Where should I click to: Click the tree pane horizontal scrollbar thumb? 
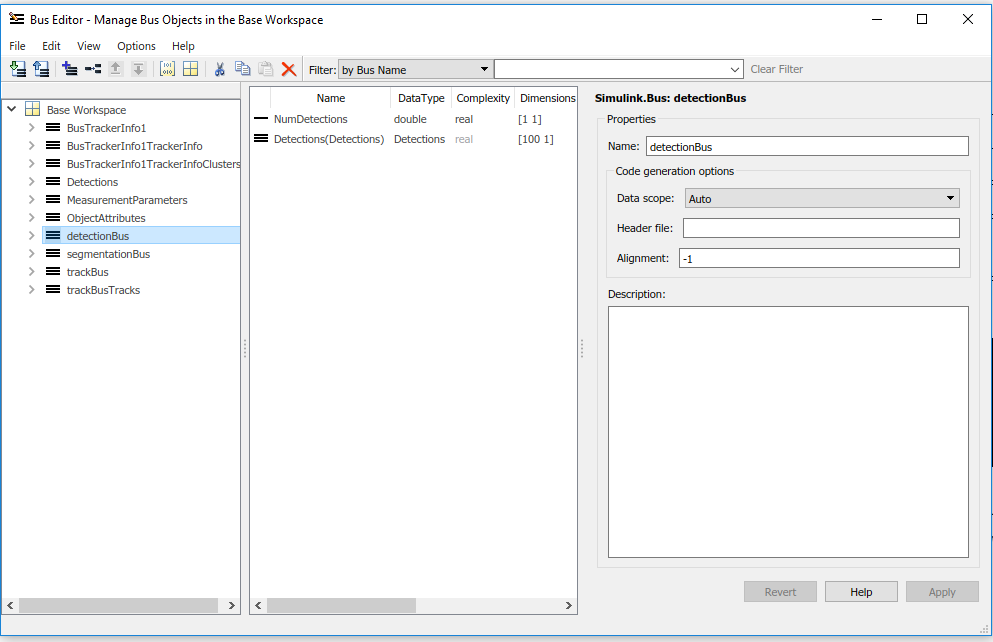(118, 605)
